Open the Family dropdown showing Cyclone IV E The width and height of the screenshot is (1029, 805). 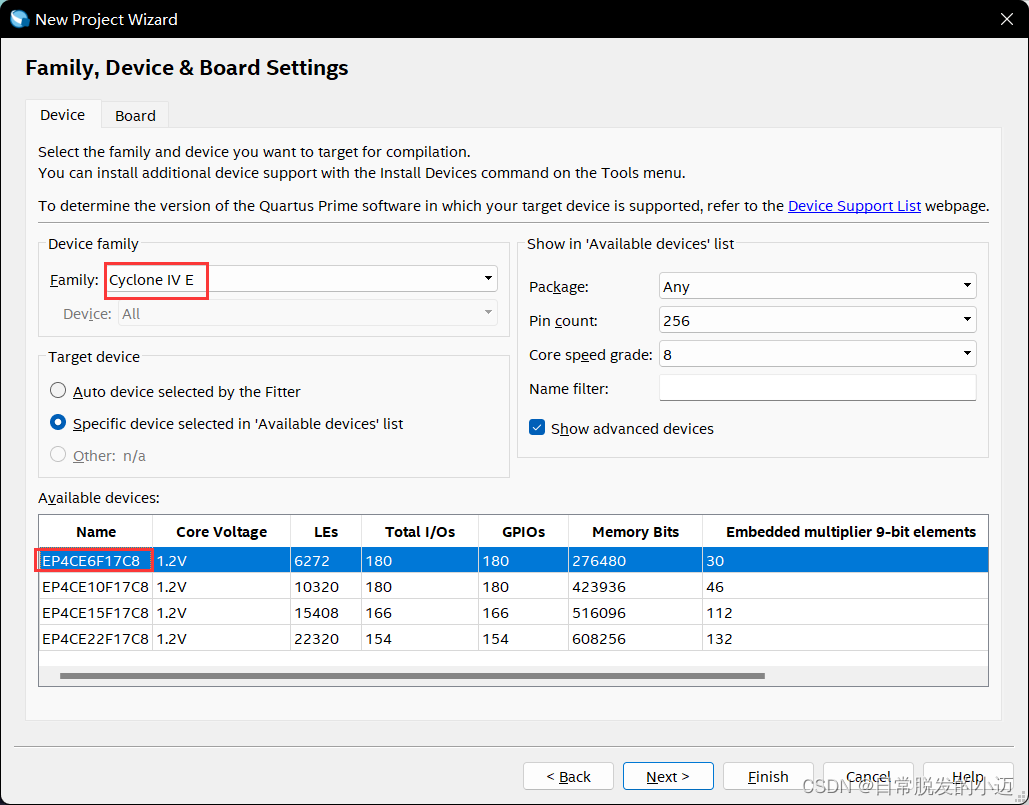tap(301, 279)
